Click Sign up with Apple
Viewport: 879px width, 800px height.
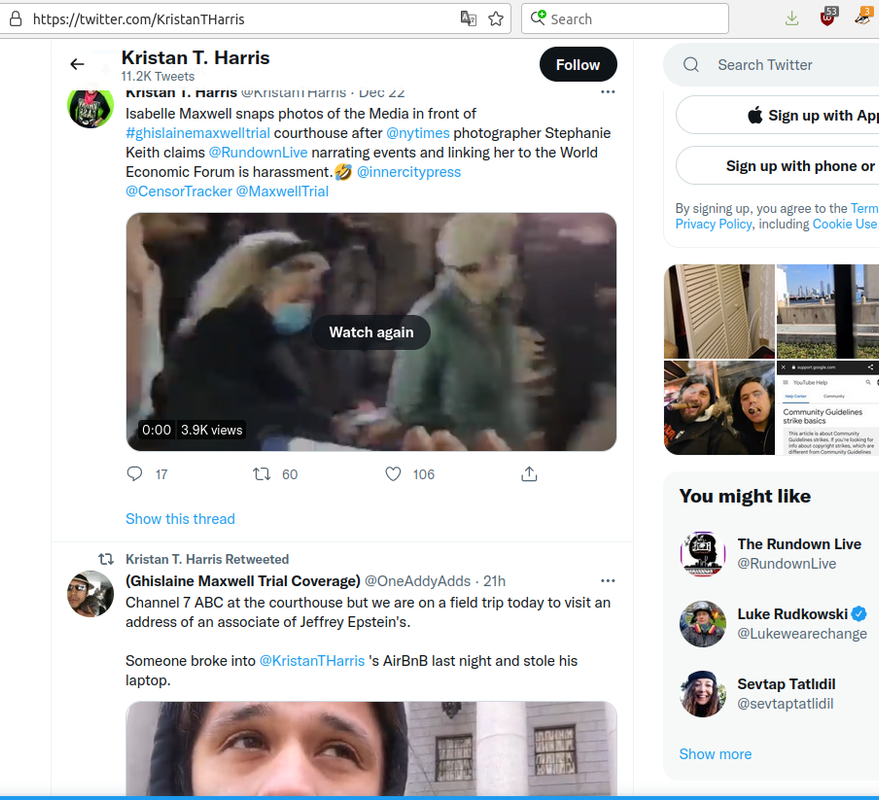(777, 115)
